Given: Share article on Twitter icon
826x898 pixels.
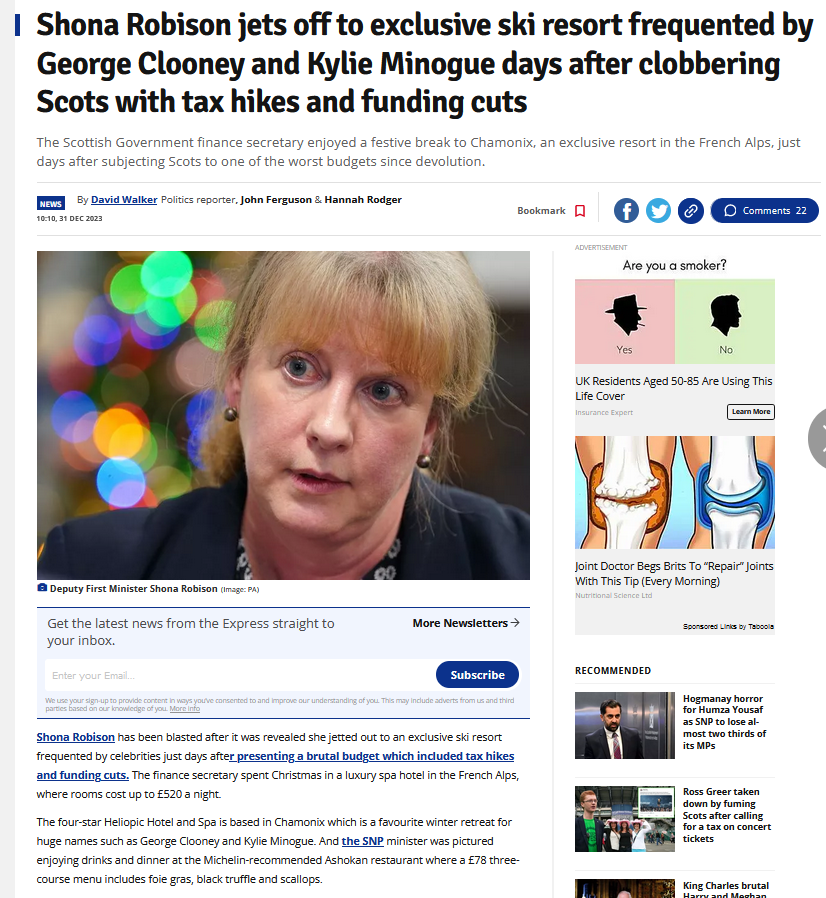Looking at the screenshot, I should pos(658,211).
